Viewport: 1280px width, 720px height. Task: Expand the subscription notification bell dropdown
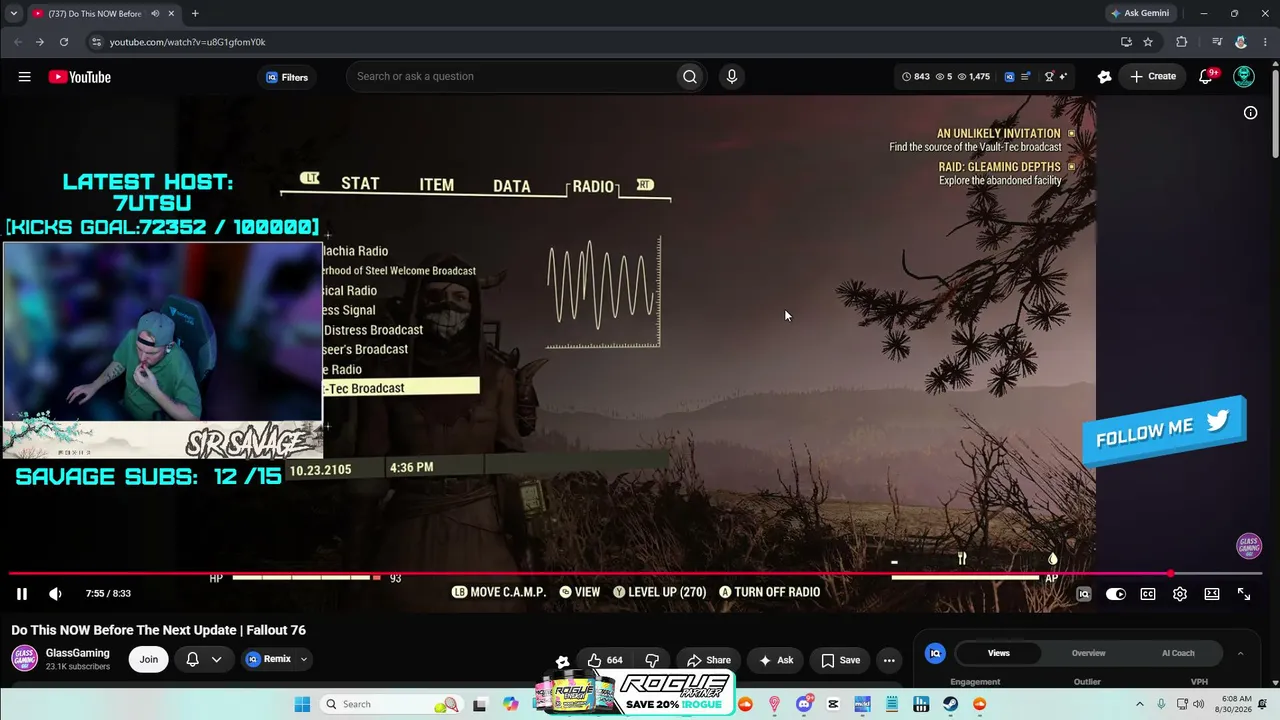203,659
